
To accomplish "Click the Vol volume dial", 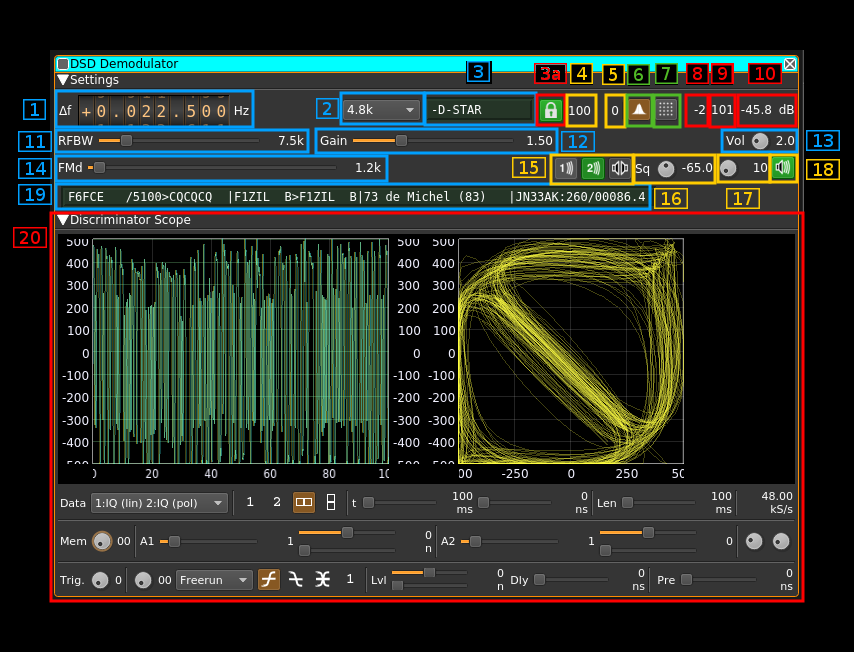I will 760,142.
